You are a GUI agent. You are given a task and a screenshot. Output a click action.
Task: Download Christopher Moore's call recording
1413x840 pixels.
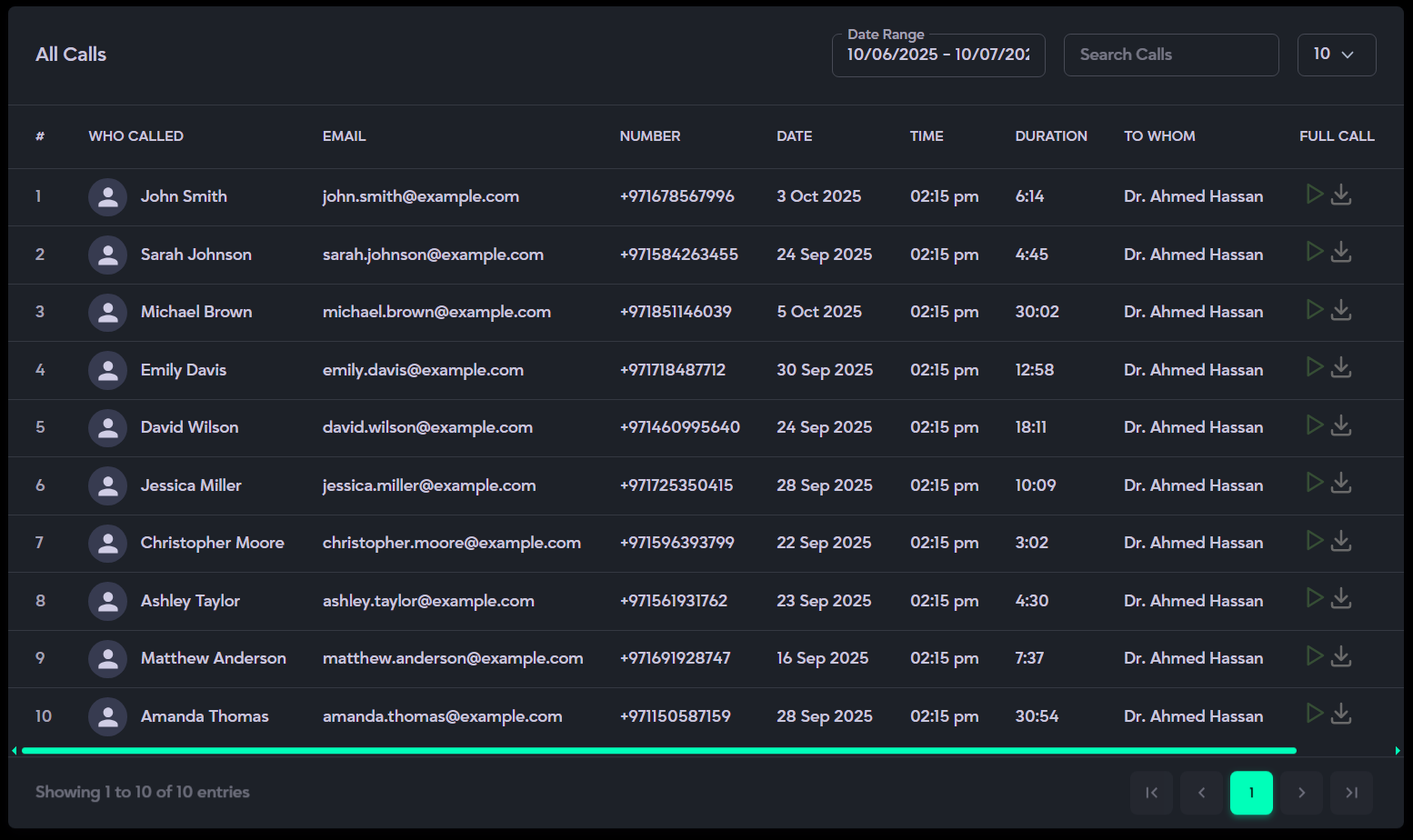tap(1341, 541)
